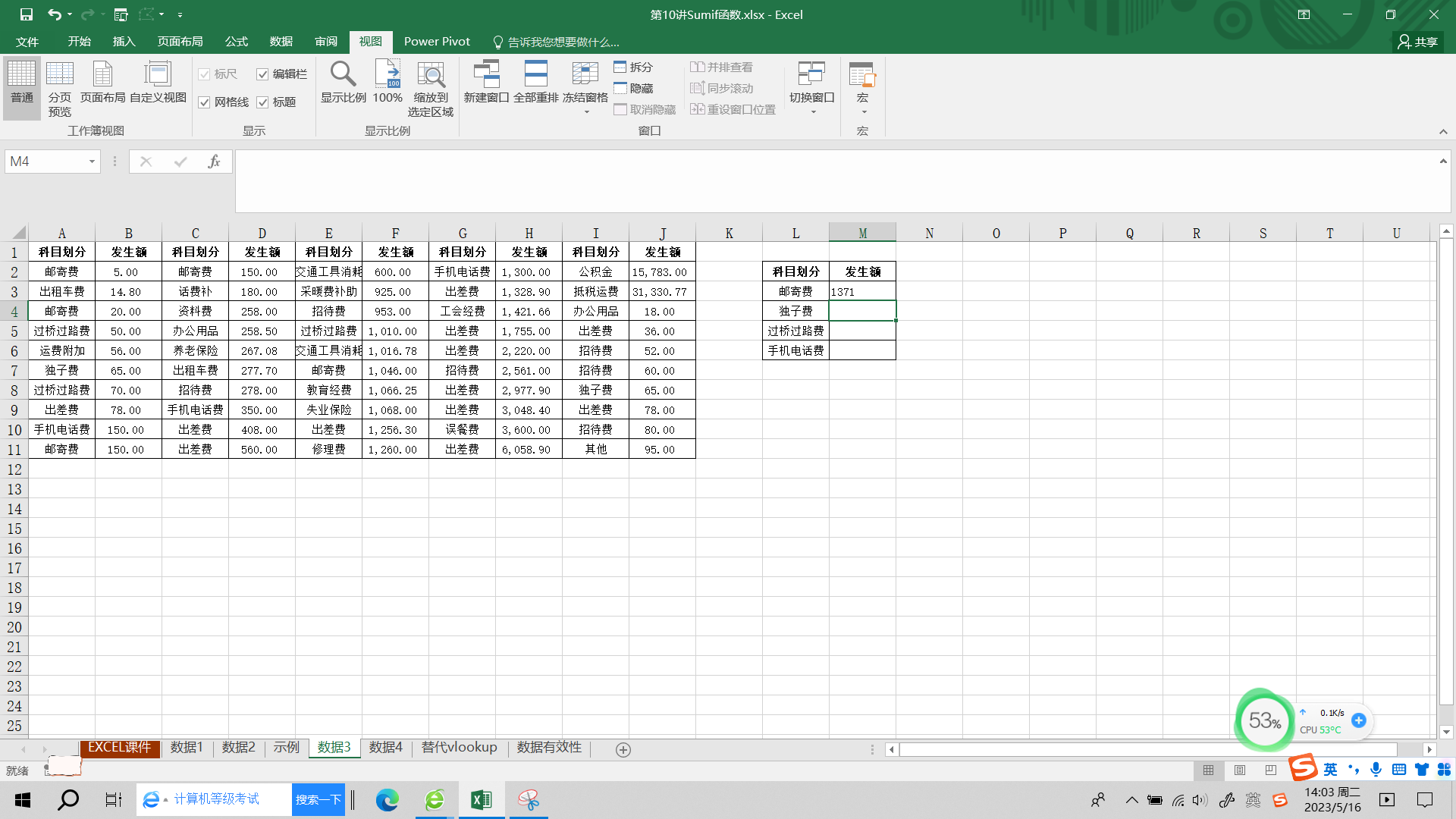Viewport: 1456px width, 819px height.
Task: Switch to sheet tab 数据有效性
Action: tap(549, 748)
